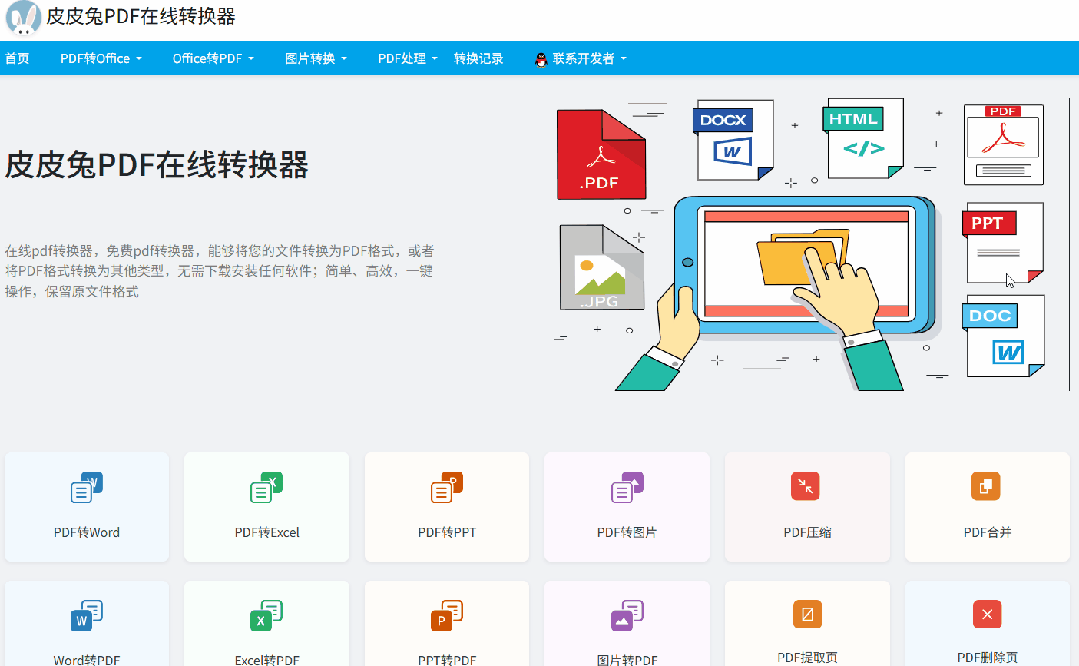Click the QQ icon next to 联系开发者

point(538,58)
